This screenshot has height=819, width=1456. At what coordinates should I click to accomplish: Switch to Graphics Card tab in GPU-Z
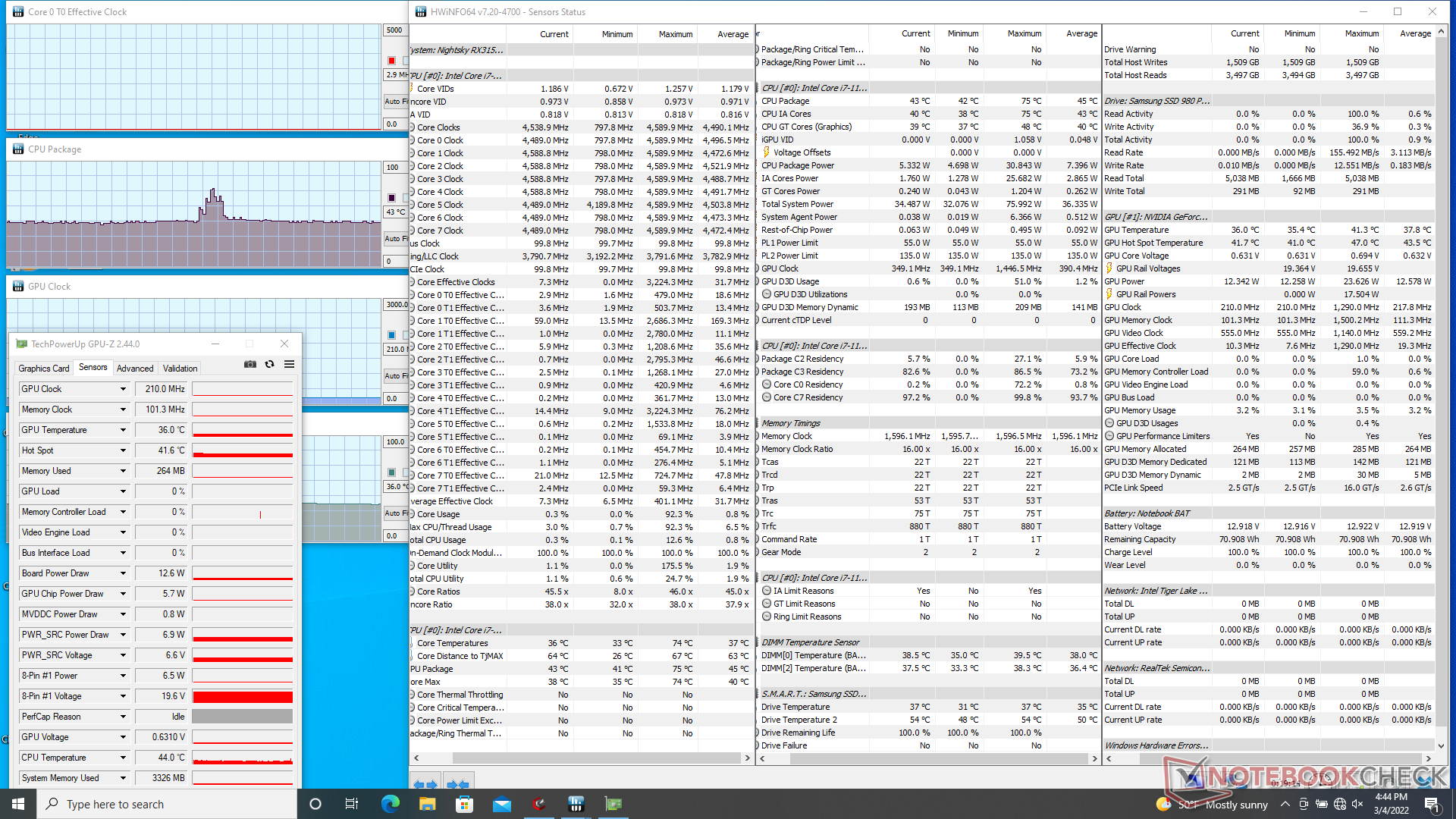[x=44, y=369]
